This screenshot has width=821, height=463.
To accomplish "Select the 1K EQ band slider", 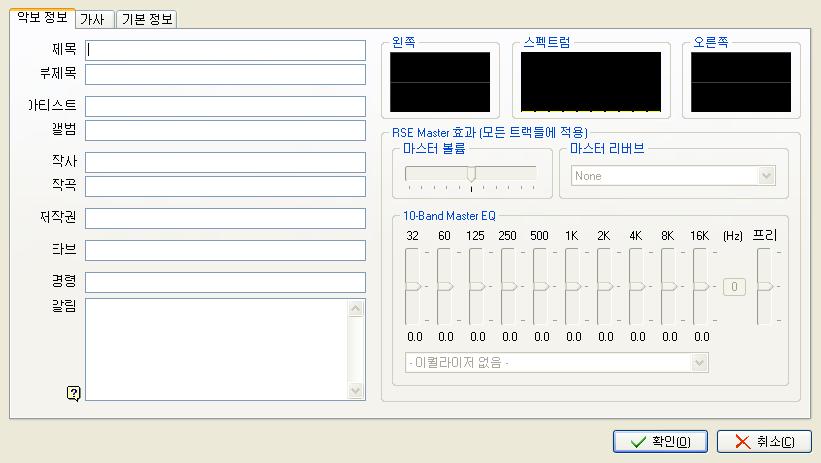I will pos(572,286).
